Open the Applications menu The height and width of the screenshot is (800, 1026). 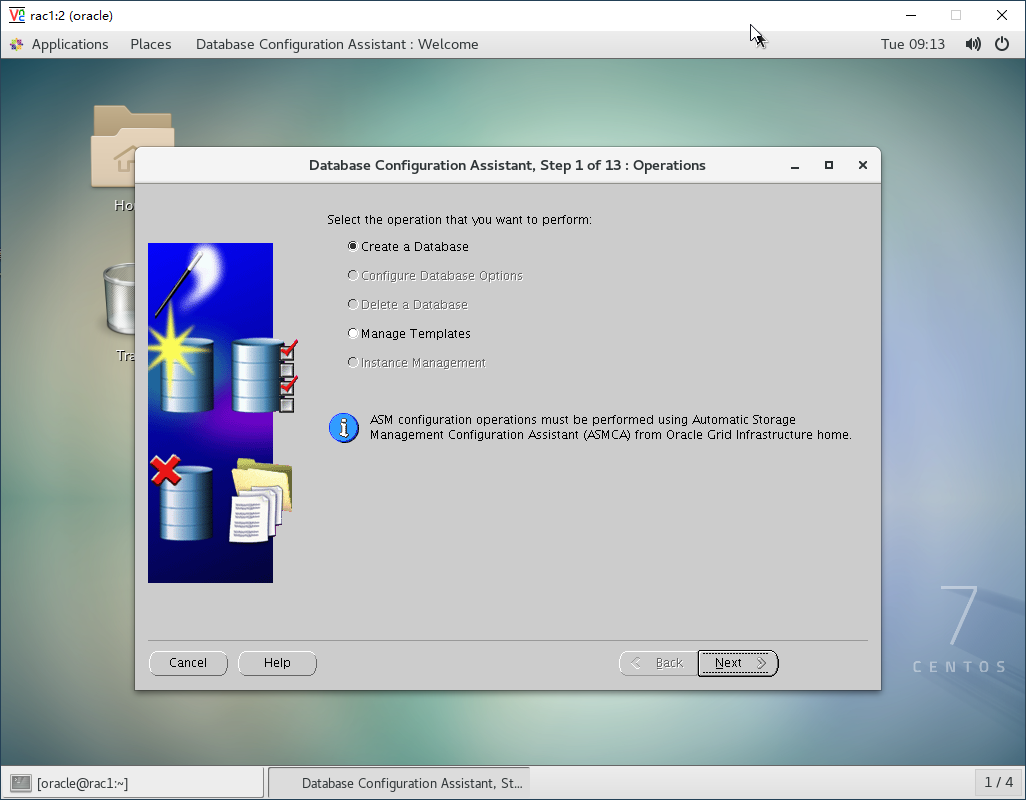(x=70, y=44)
